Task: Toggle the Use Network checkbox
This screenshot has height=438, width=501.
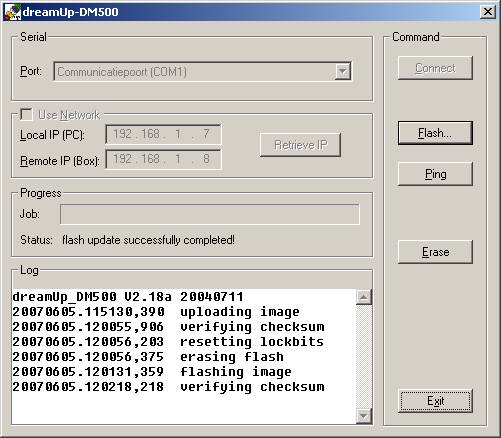Action: tap(26, 114)
